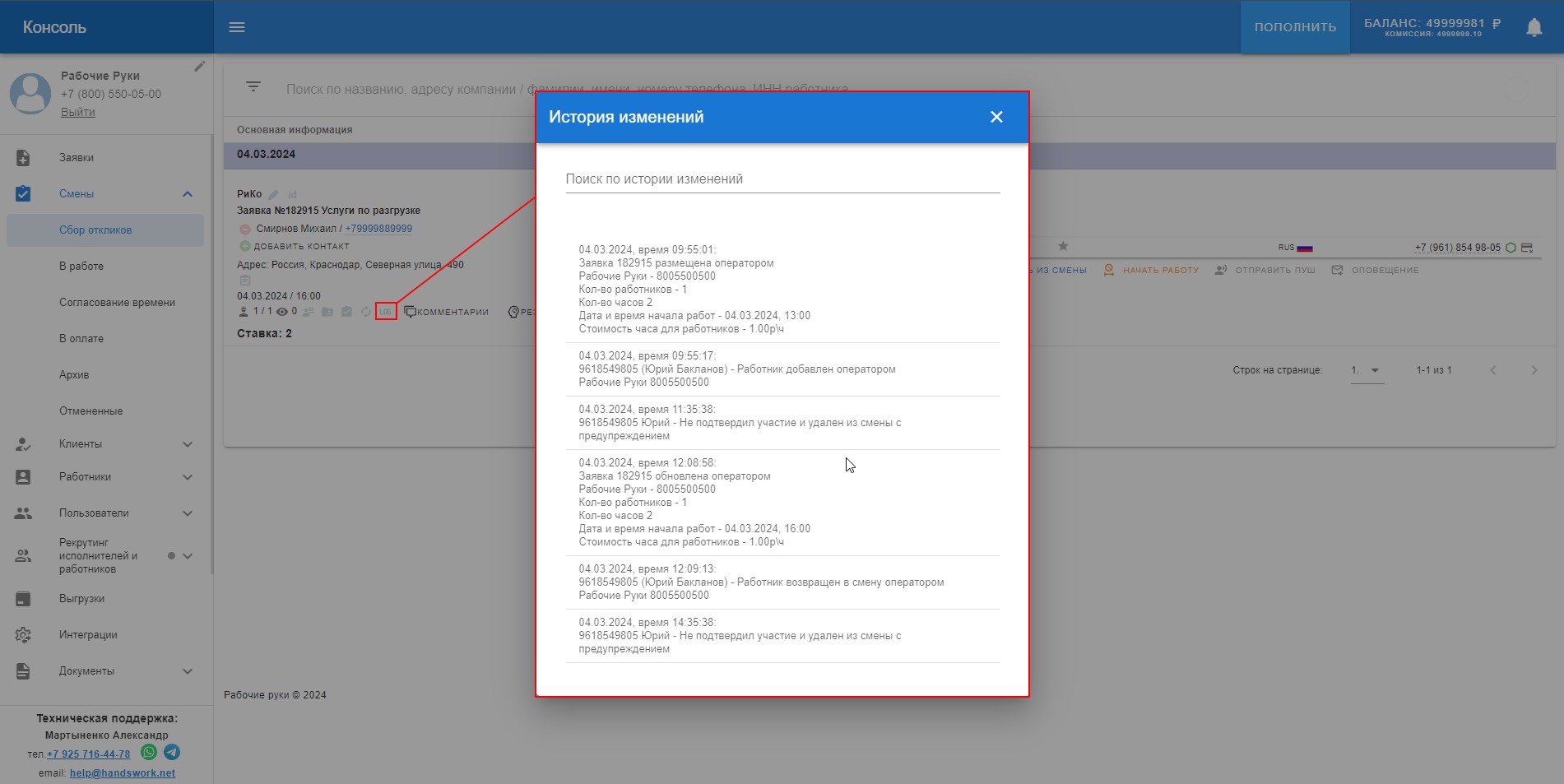The image size is (1564, 784).
Task: Open LOG change history icon
Action: tap(386, 312)
